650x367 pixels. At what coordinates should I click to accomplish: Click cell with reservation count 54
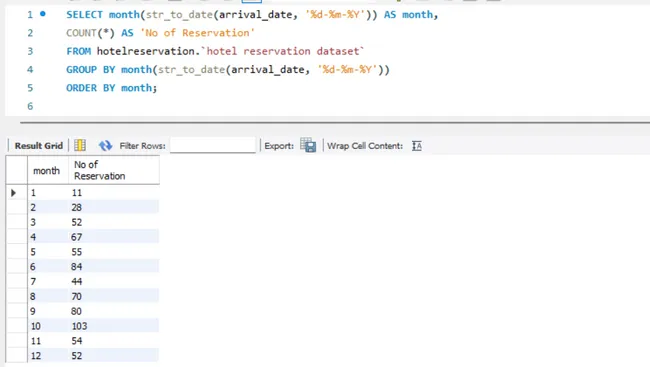coord(114,341)
